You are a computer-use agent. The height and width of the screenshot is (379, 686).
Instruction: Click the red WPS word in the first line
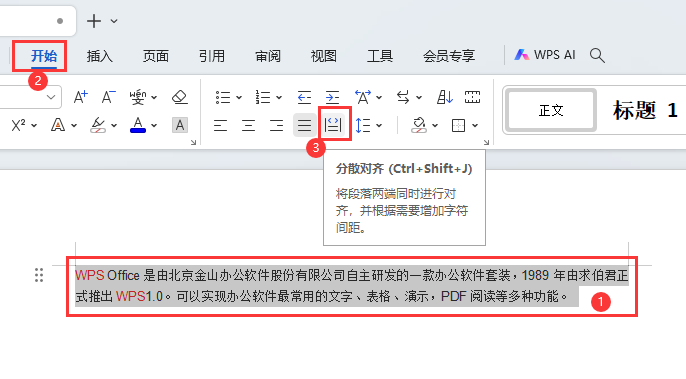[90, 275]
